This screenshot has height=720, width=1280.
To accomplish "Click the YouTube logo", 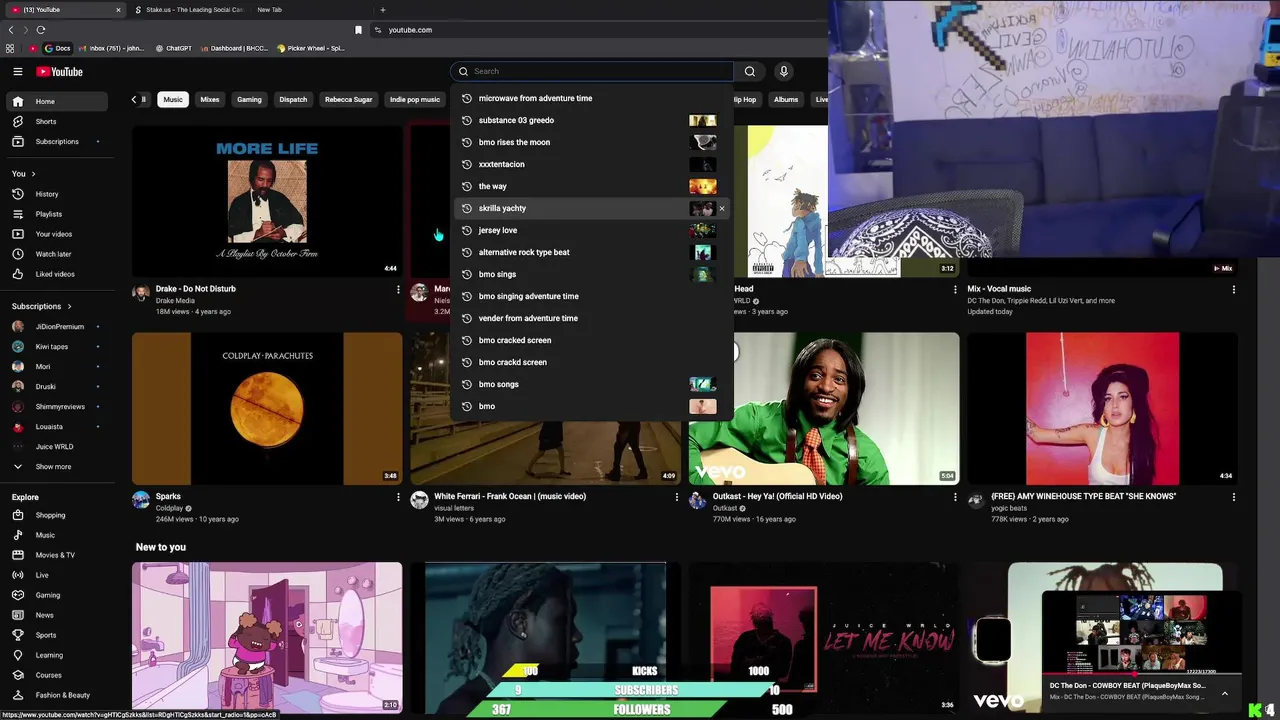I will (x=60, y=72).
